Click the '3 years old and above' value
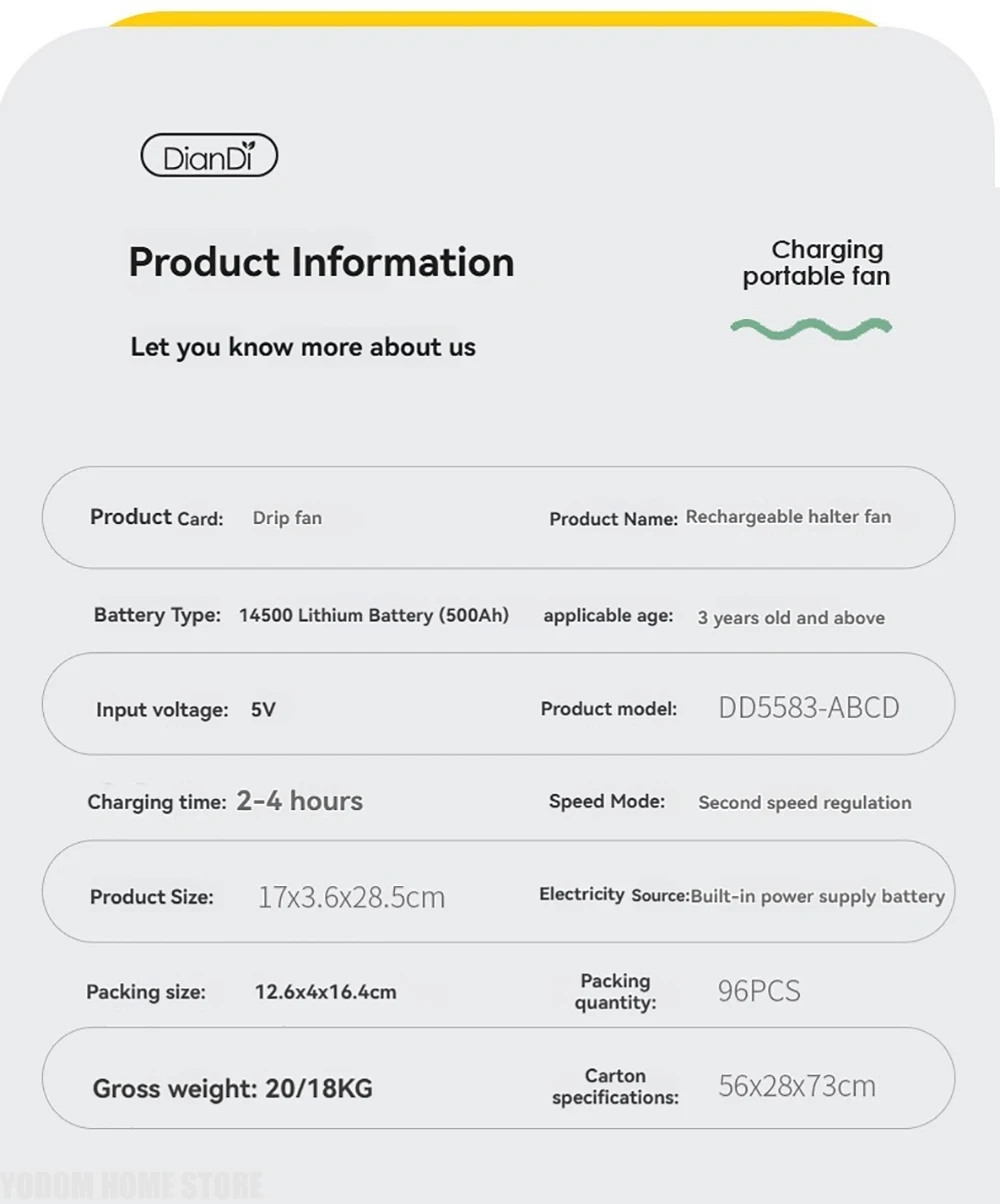 click(791, 618)
